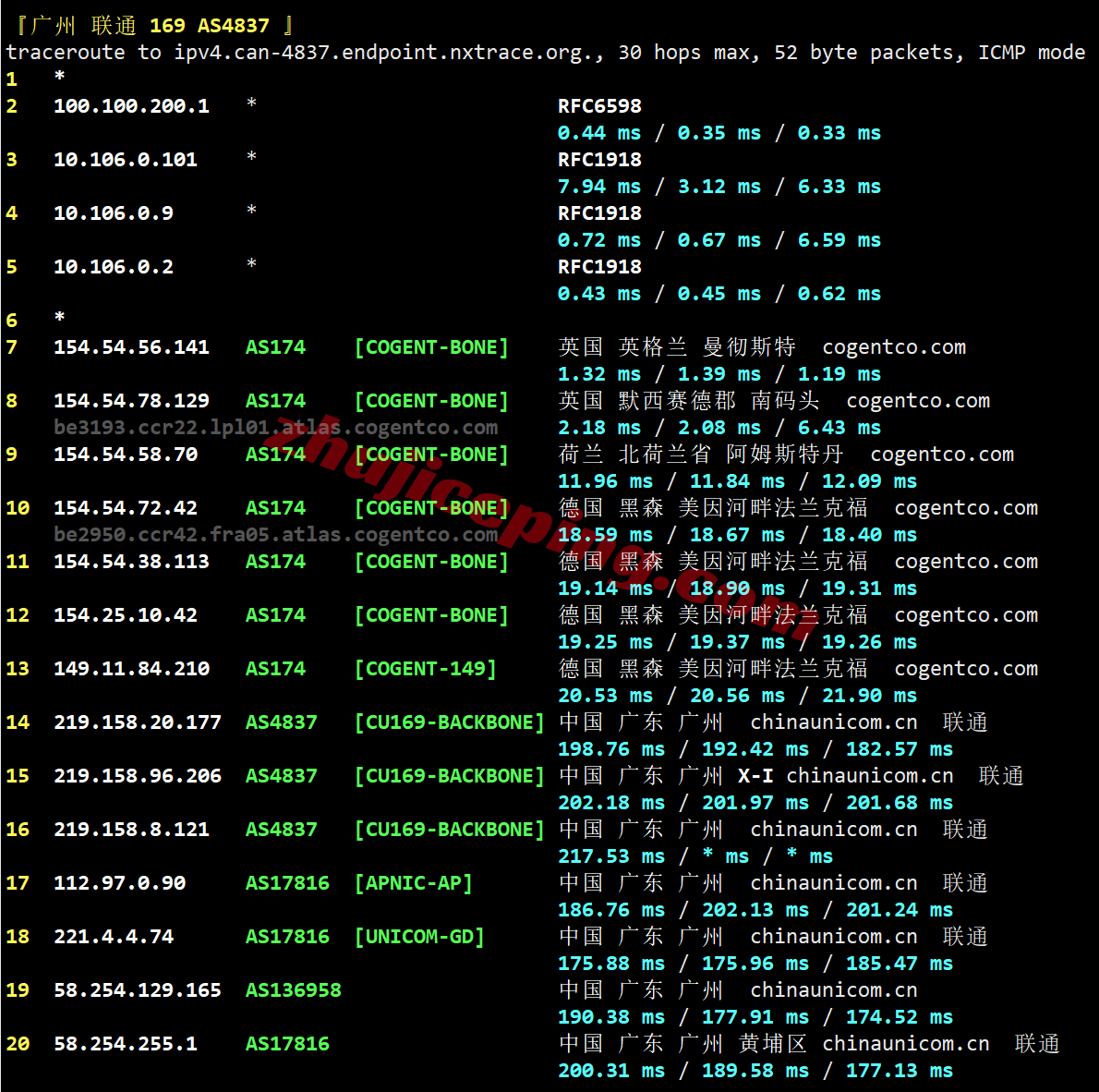The width and height of the screenshot is (1099, 1092).
Task: Select IP address 154.25.10.42
Action: click(126, 615)
